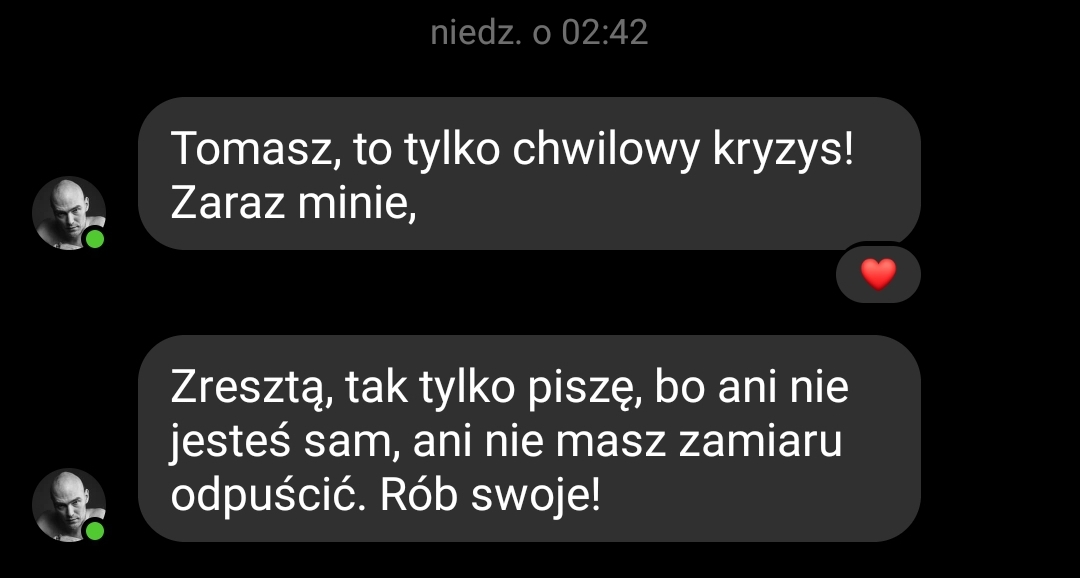
Task: Click the dark pill surrounding the heart reaction
Action: pyautogui.click(x=879, y=273)
